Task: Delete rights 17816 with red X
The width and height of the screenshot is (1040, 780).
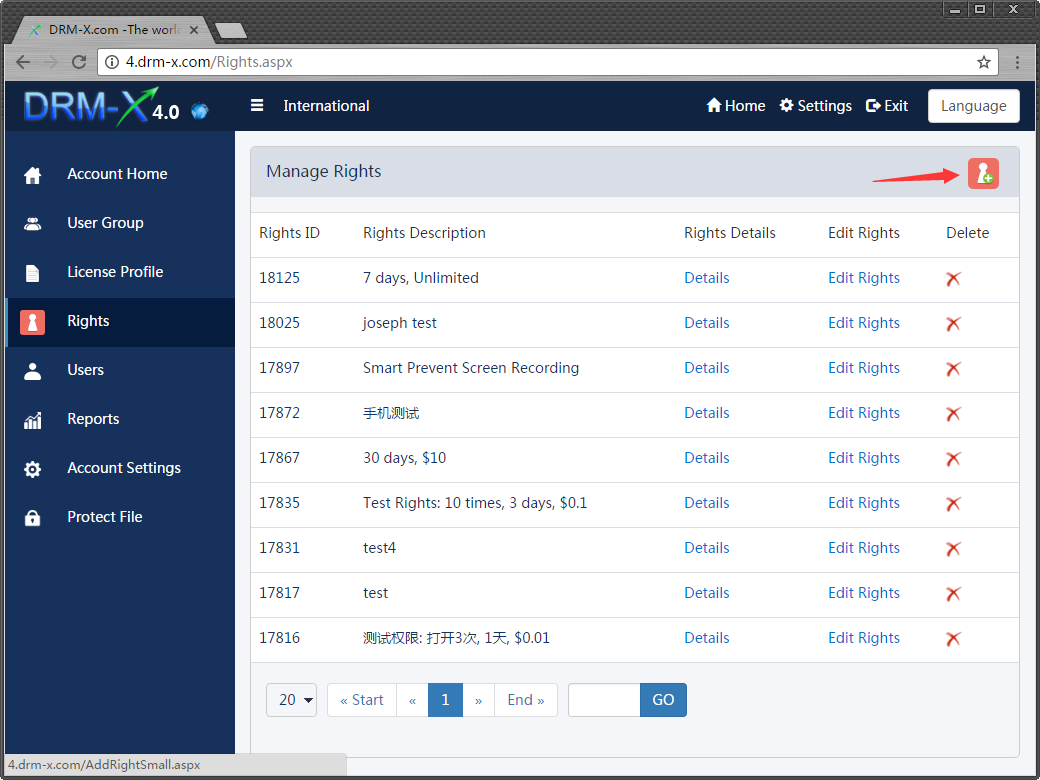Action: 953,639
